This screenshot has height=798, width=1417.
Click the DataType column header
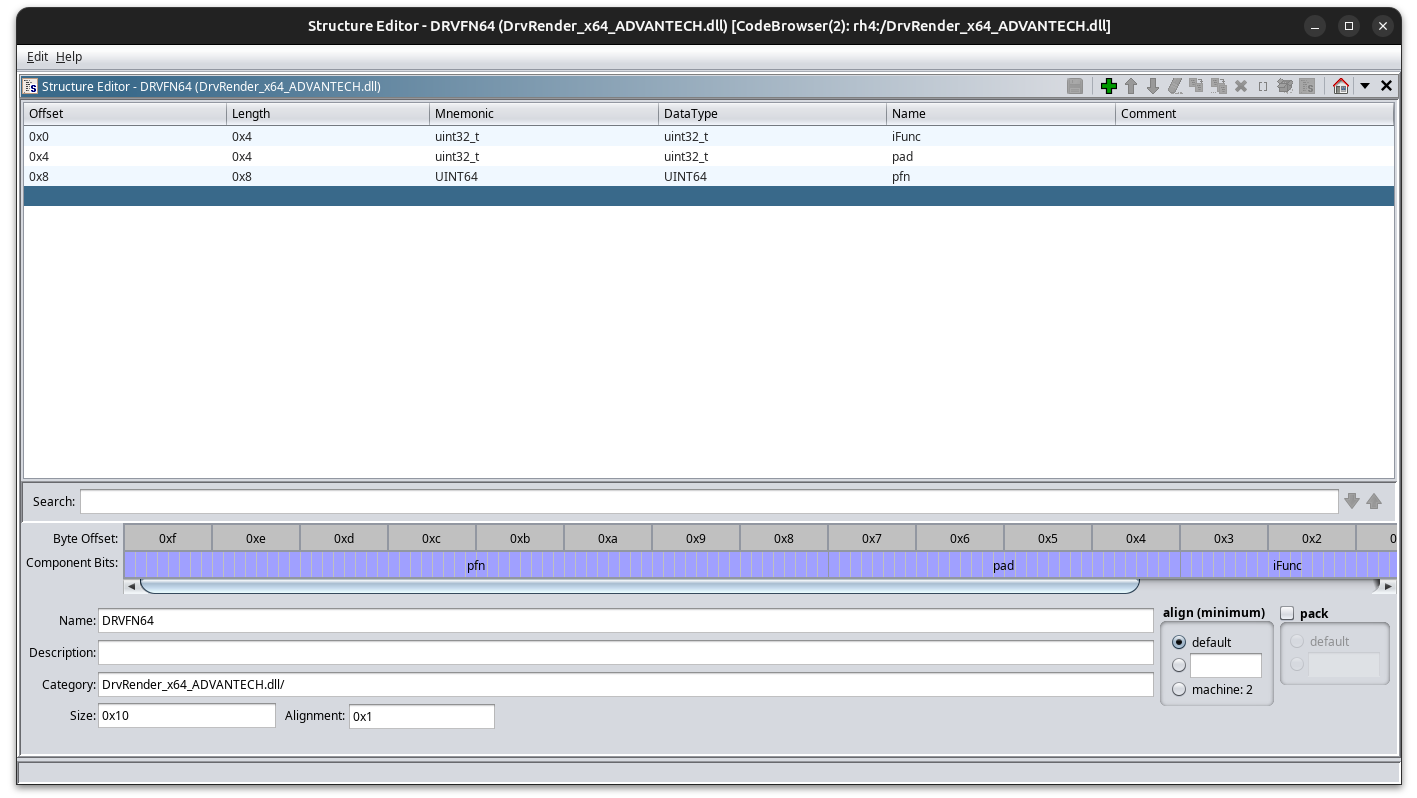pyautogui.click(x=771, y=113)
